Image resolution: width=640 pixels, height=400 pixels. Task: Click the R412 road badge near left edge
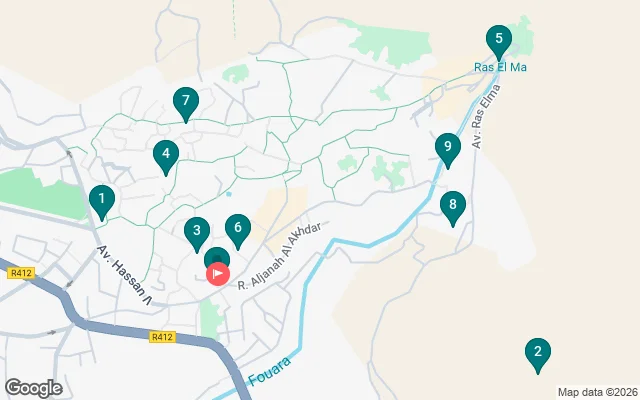21,273
